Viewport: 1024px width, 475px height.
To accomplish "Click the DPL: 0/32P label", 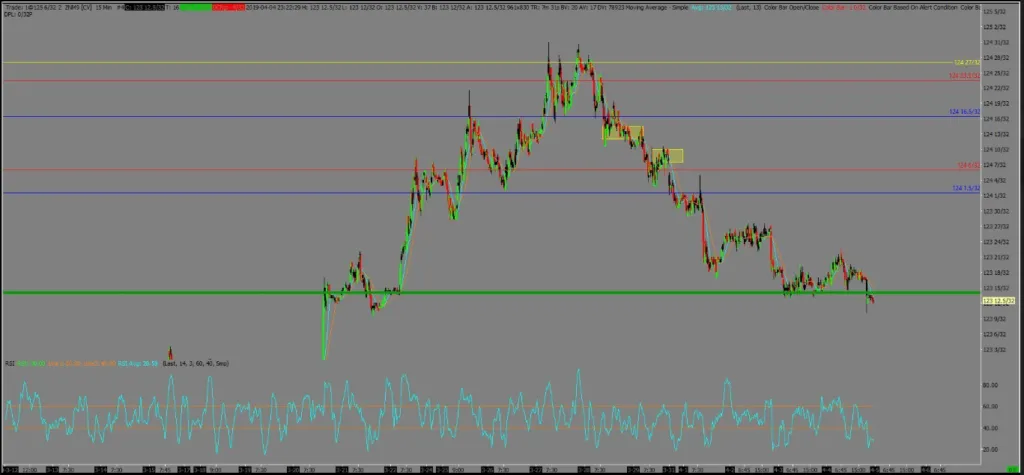I will (x=18, y=14).
